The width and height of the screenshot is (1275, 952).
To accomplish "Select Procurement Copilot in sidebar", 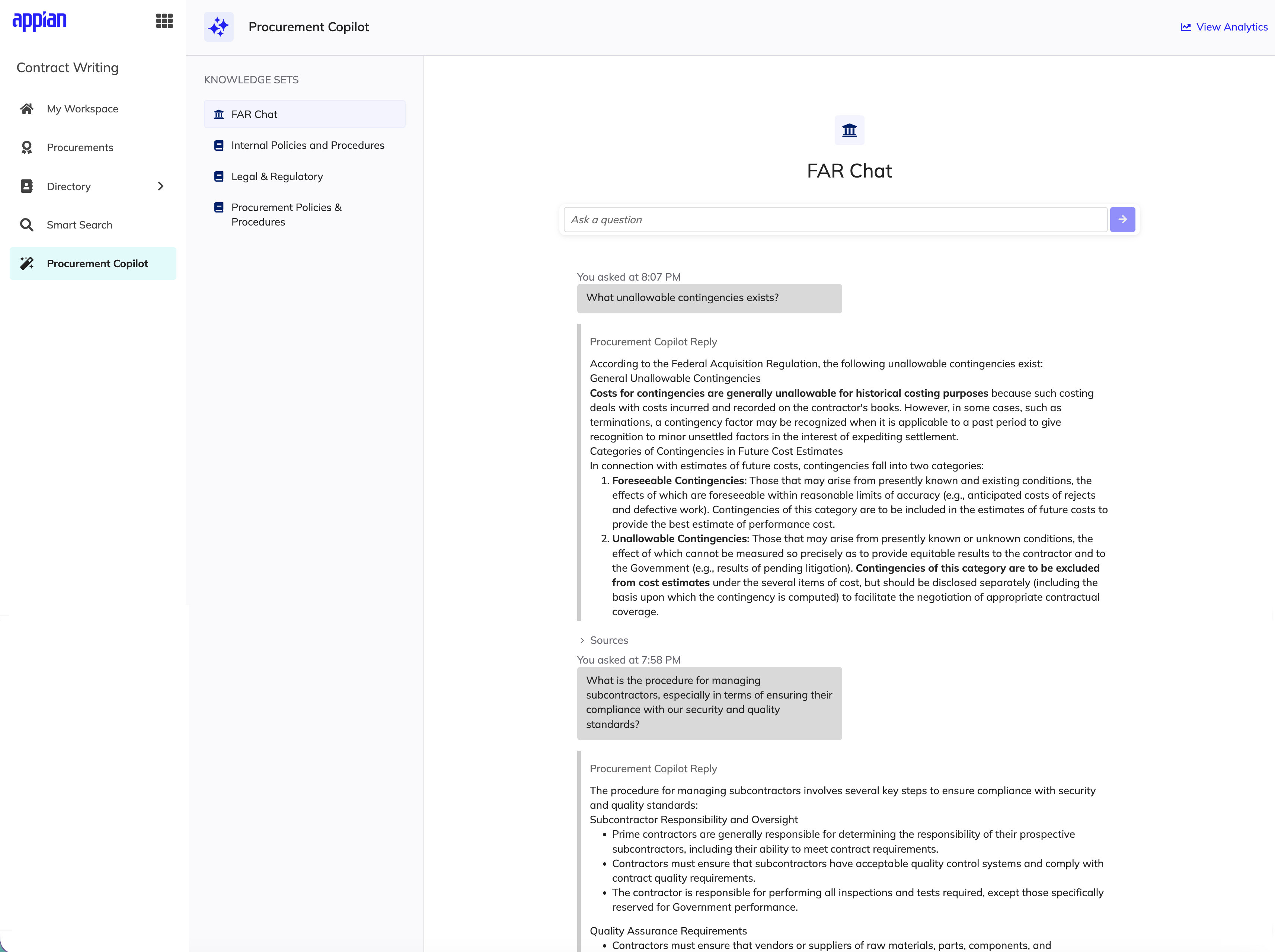I will pos(93,263).
